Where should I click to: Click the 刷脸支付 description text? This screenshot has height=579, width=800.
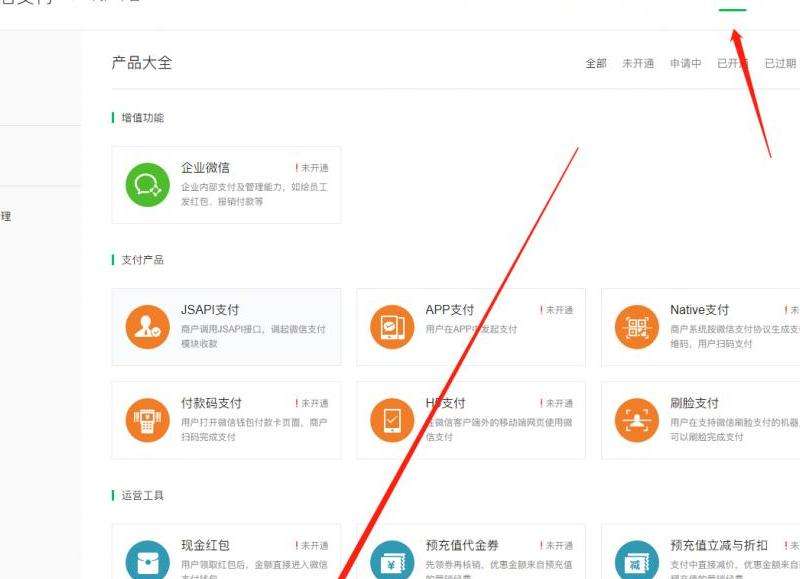coord(735,430)
